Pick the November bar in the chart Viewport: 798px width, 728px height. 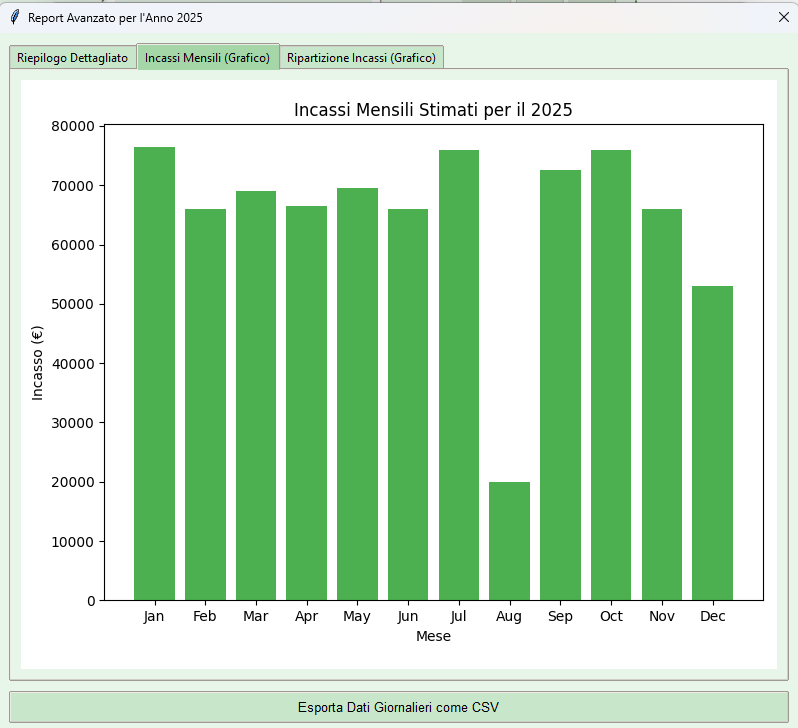(x=662, y=404)
